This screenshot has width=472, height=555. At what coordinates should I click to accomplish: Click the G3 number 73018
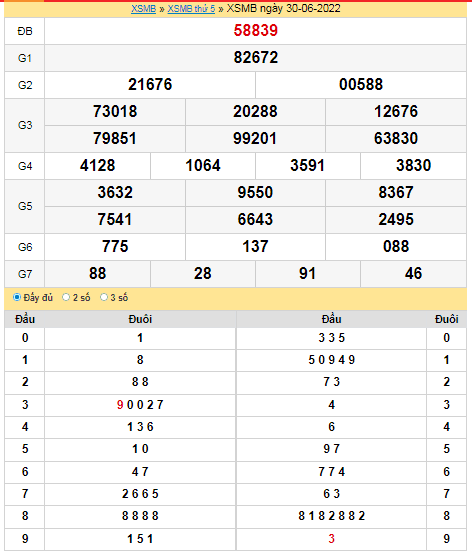click(115, 111)
